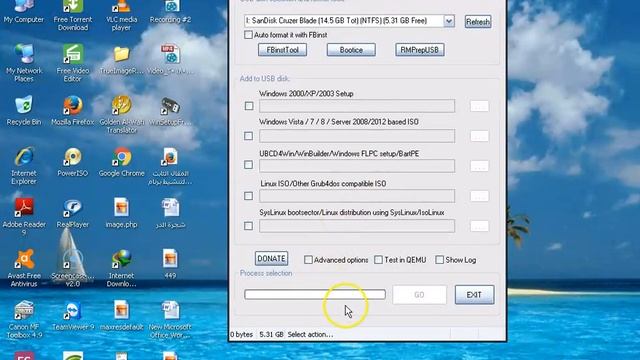This screenshot has height=360, width=640.
Task: Browse for Windows Vista/7/8 ISO file
Action: (x=479, y=136)
